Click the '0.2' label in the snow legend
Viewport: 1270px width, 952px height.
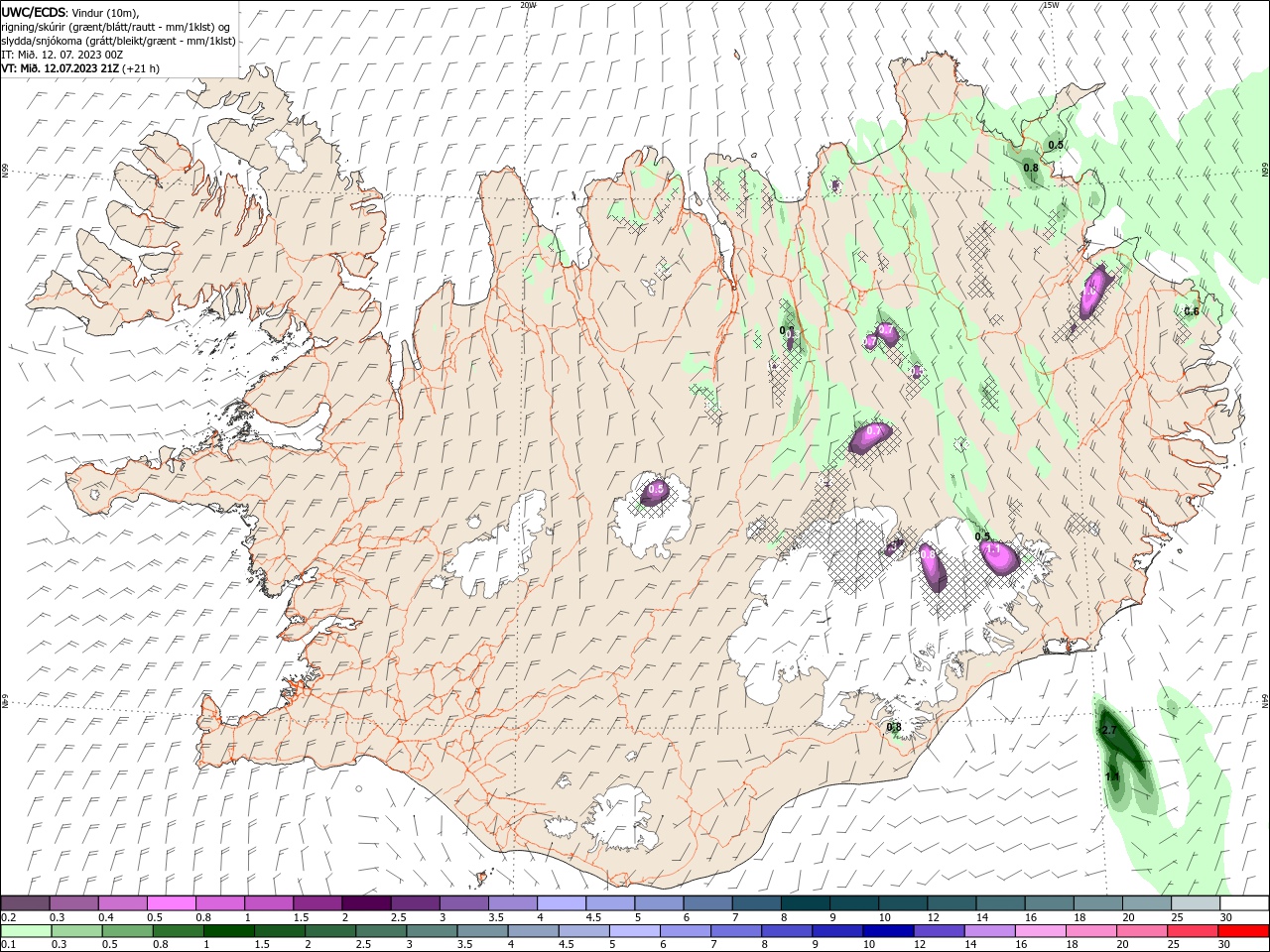[x=8, y=917]
